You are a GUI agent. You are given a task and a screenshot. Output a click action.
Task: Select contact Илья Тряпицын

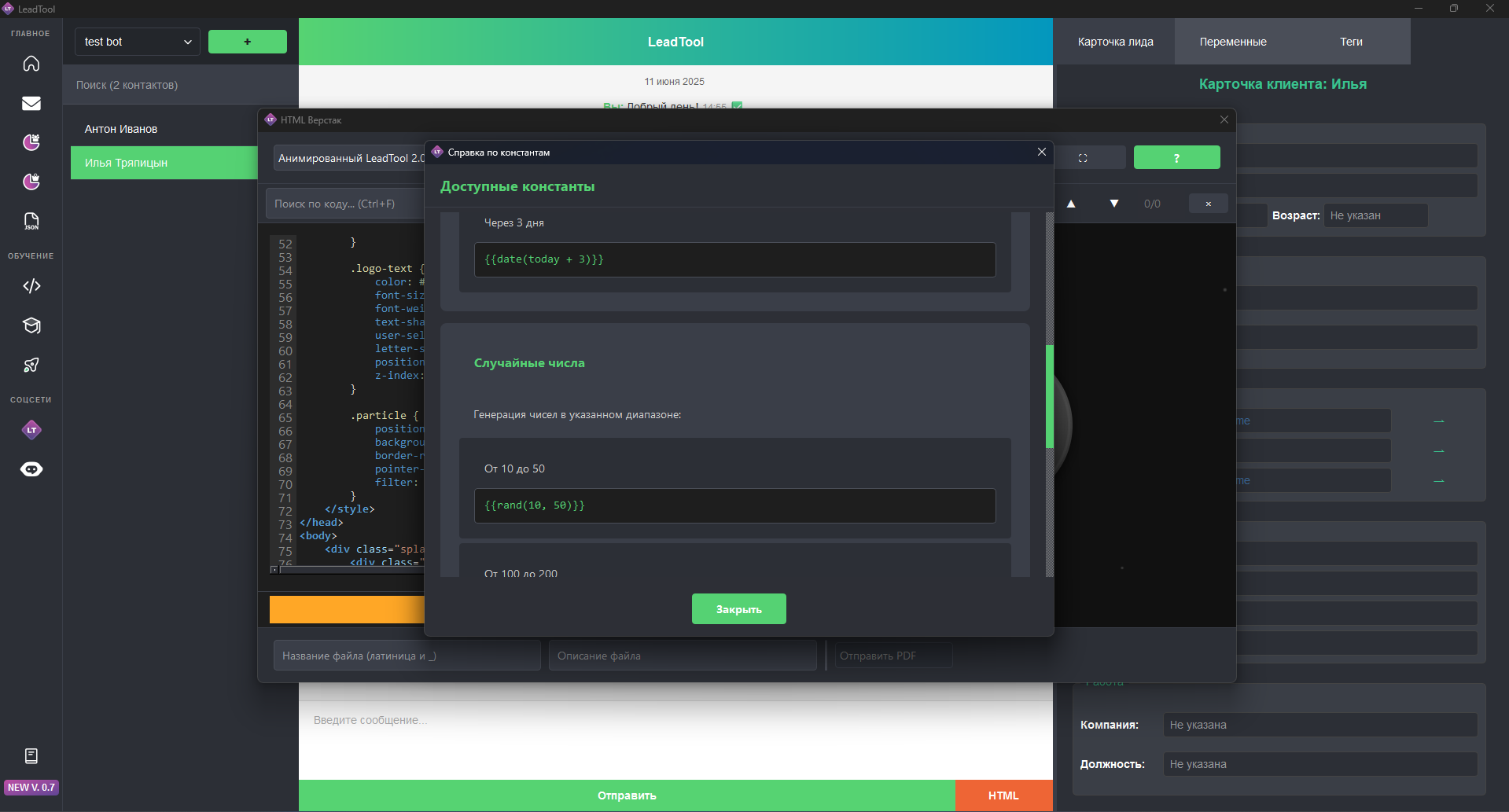(164, 163)
